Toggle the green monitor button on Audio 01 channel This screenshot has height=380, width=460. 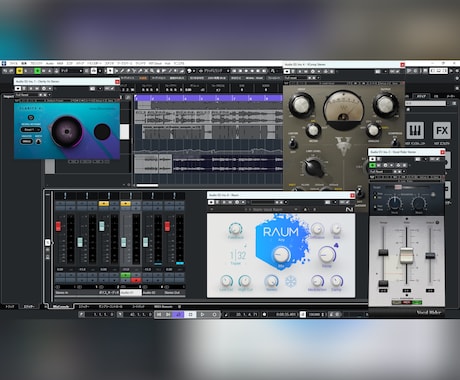pyautogui.click(x=125, y=275)
